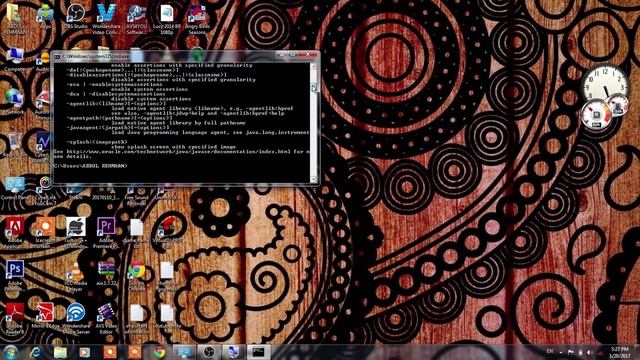Open the OBS Studio desktop shortcut
This screenshot has height=360, width=640.
point(76,16)
